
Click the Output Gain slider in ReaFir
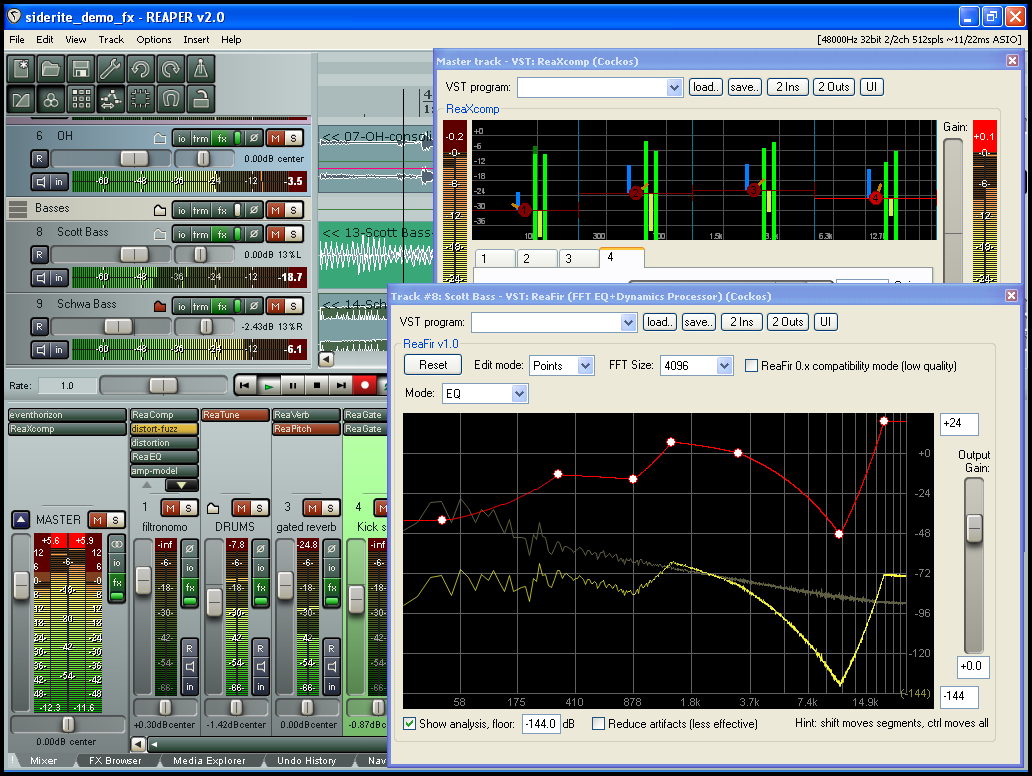[x=973, y=527]
